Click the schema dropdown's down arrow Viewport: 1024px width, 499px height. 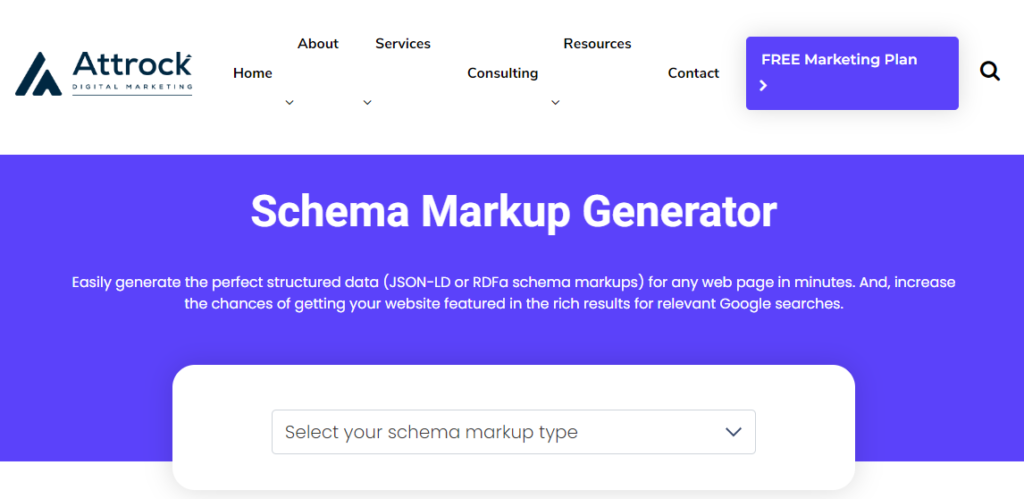coord(733,432)
